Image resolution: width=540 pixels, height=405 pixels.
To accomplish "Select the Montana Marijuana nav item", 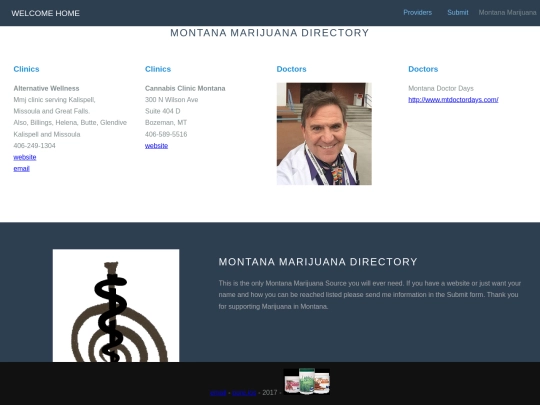I will coord(507,12).
